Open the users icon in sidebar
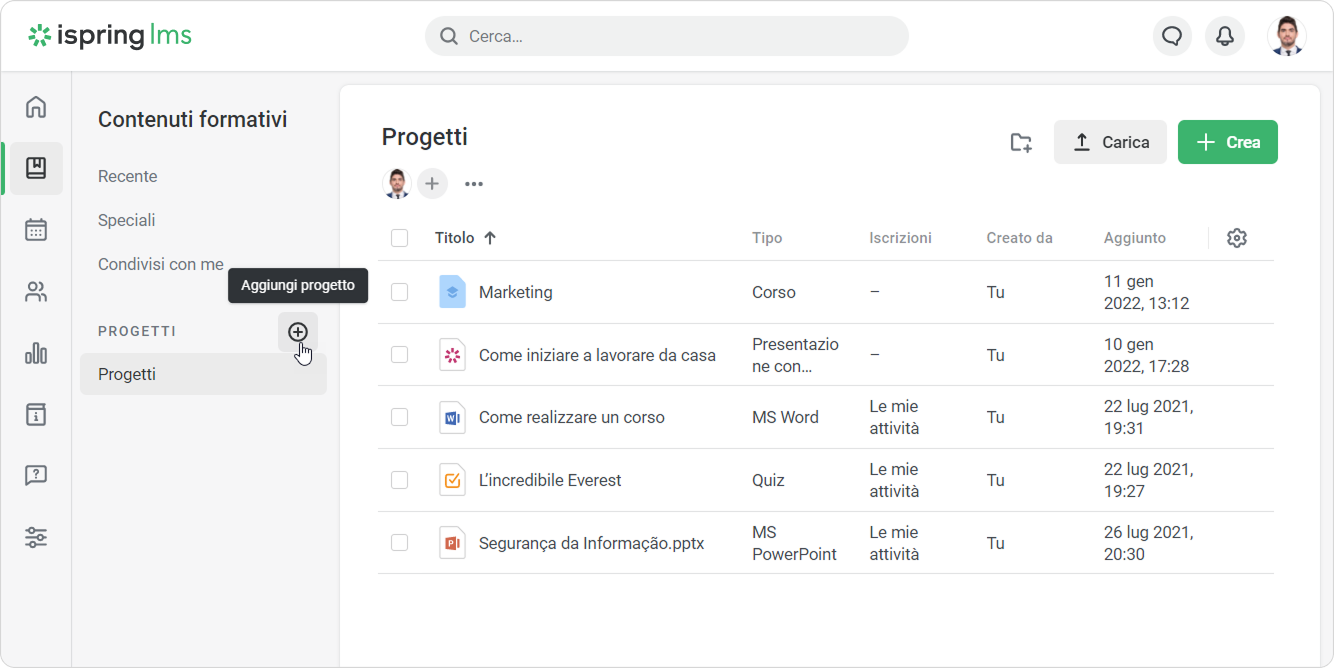The width and height of the screenshot is (1334, 668). click(36, 292)
